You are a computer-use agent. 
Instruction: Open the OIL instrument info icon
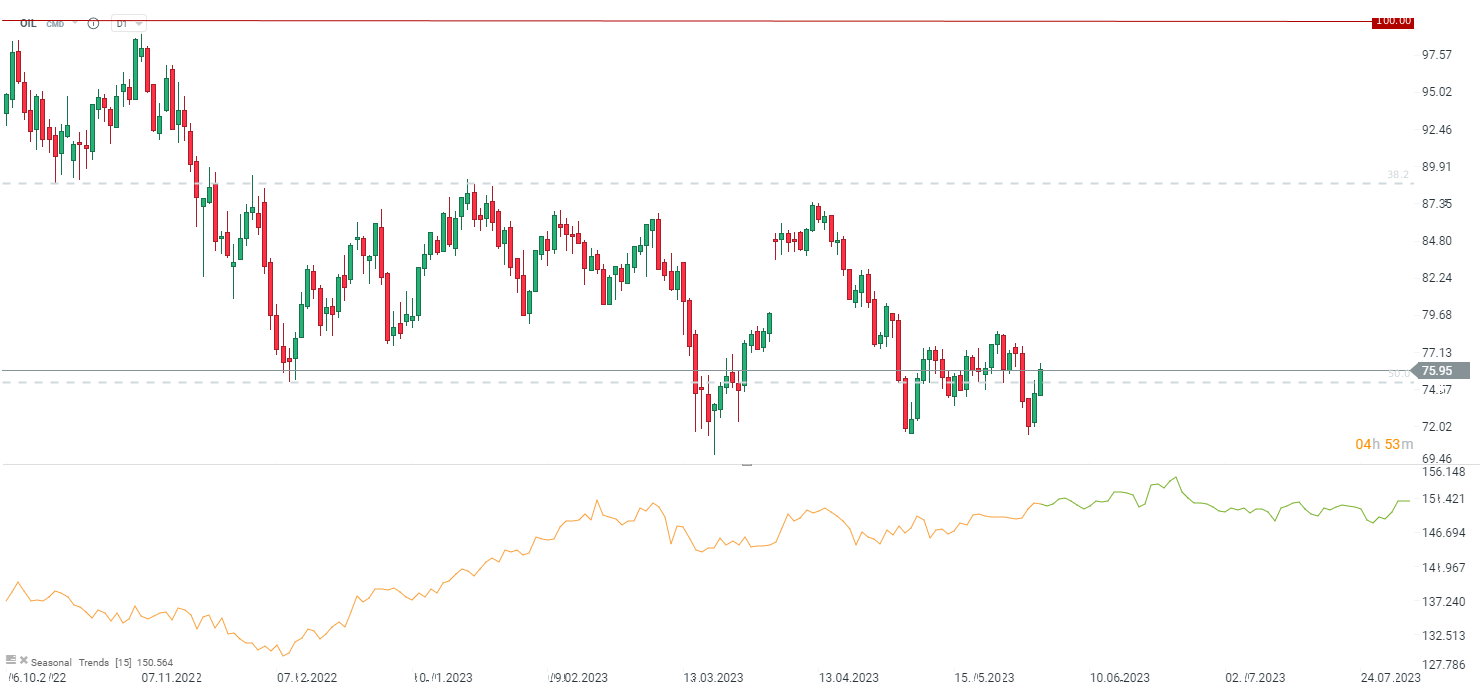pos(93,23)
